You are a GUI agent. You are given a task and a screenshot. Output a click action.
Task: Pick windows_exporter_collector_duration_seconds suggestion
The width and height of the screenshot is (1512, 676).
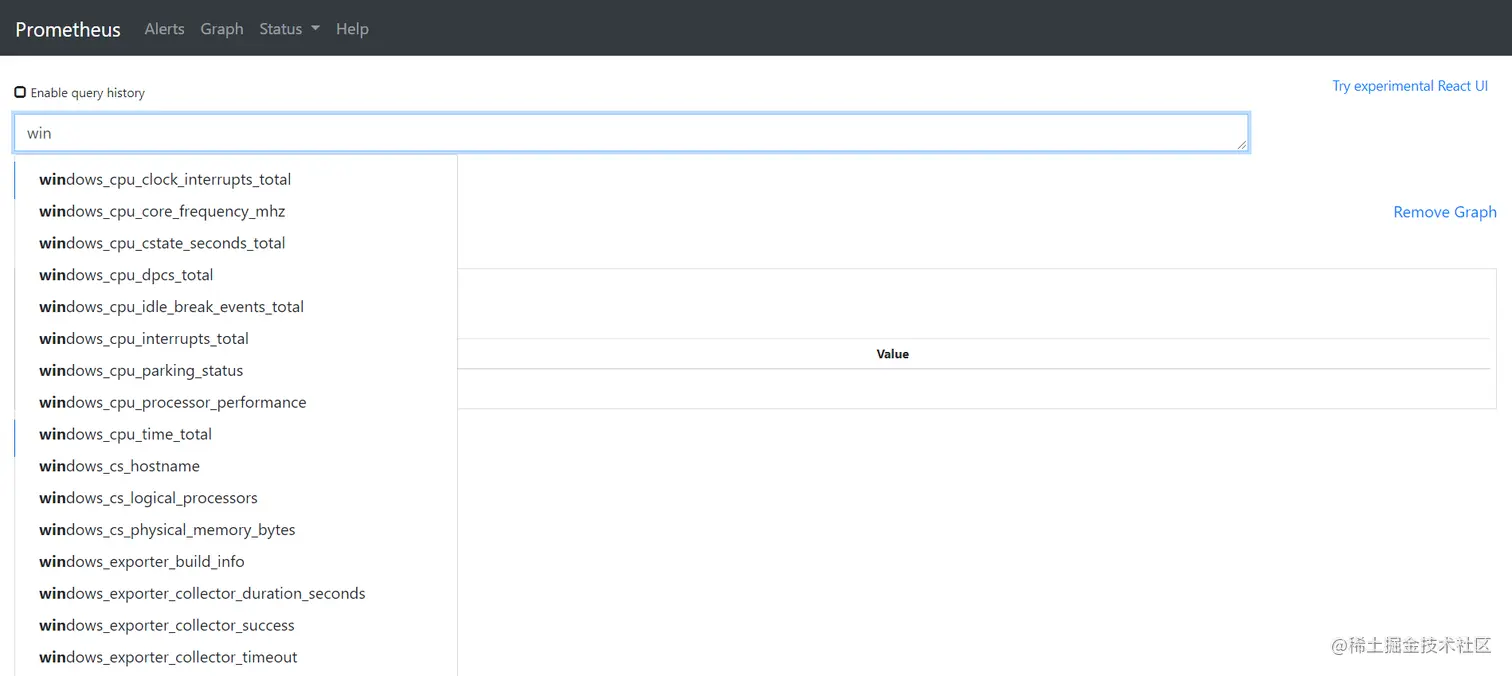point(237,594)
